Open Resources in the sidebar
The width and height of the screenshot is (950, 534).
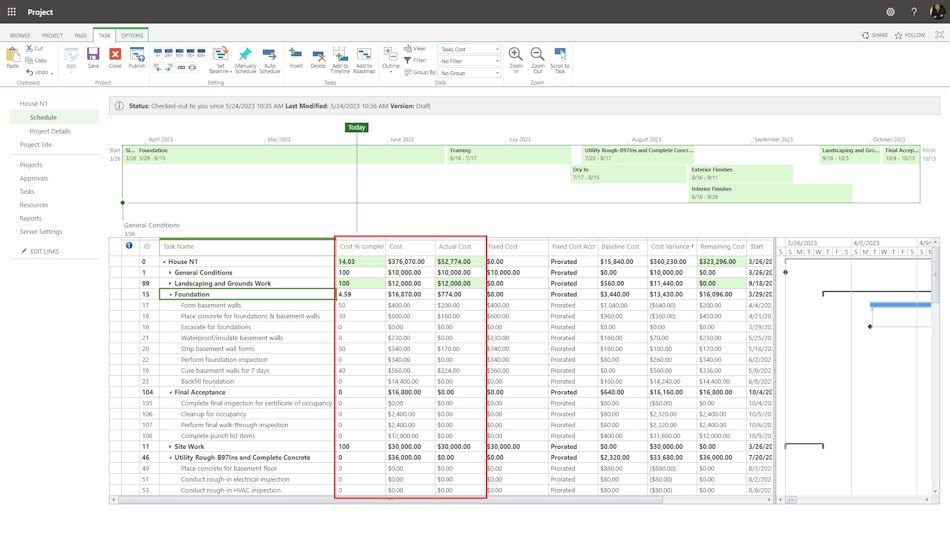point(33,205)
